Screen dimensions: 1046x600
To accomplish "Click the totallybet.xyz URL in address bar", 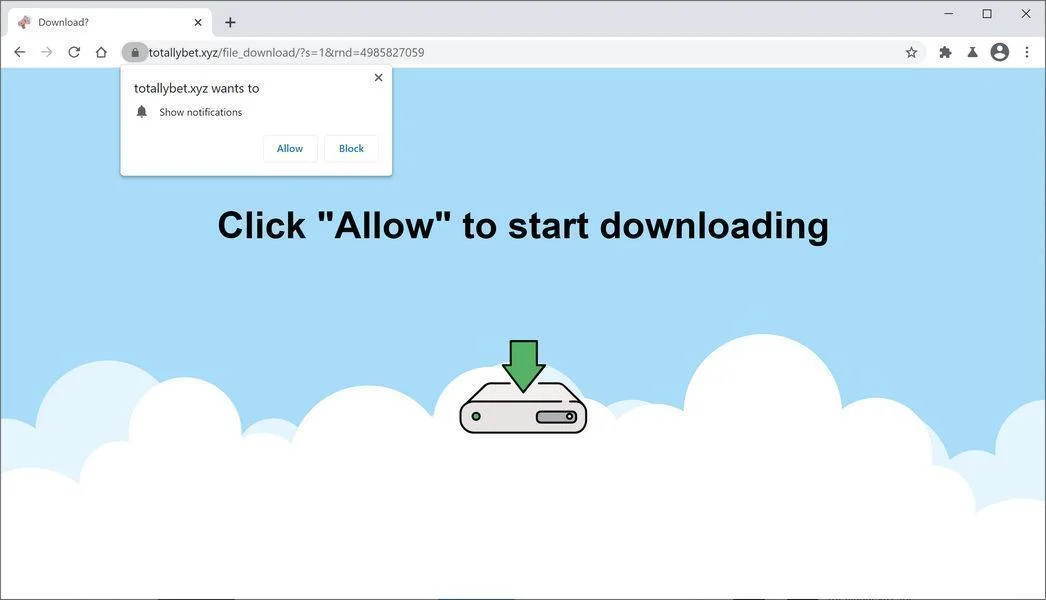I will [286, 52].
